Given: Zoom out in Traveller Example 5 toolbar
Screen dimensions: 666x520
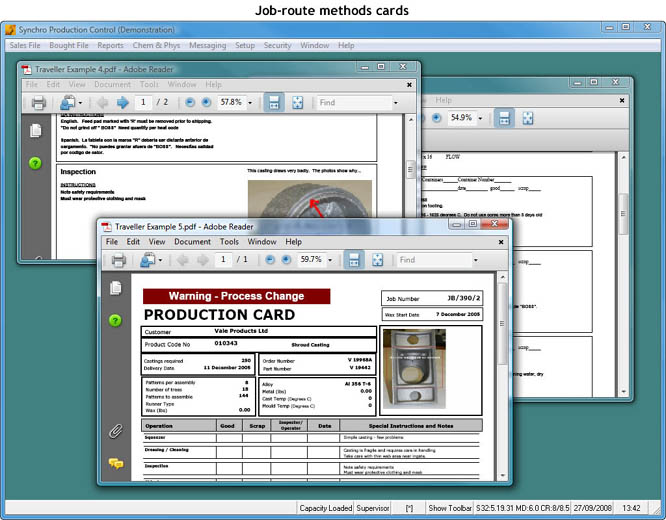Looking at the screenshot, I should pyautogui.click(x=270, y=260).
